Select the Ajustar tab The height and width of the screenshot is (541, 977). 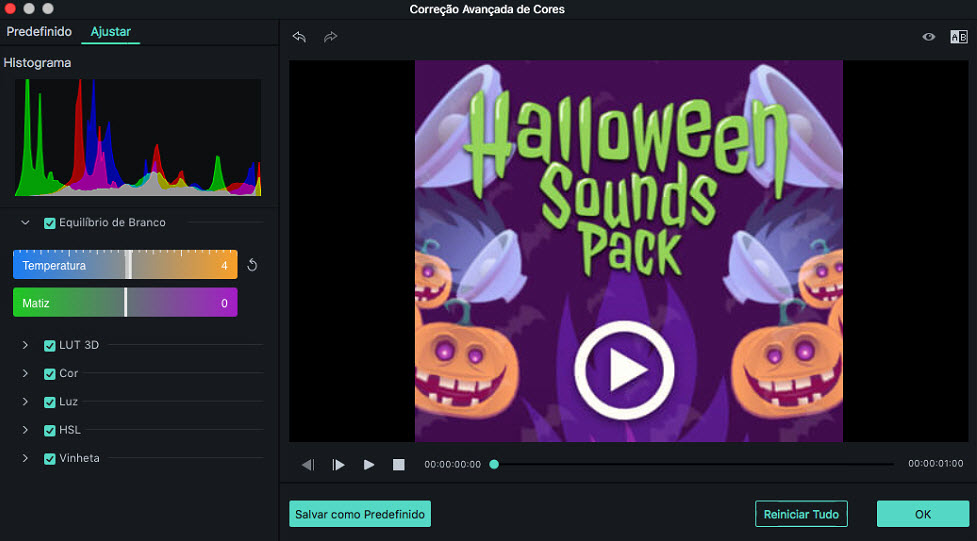point(110,31)
